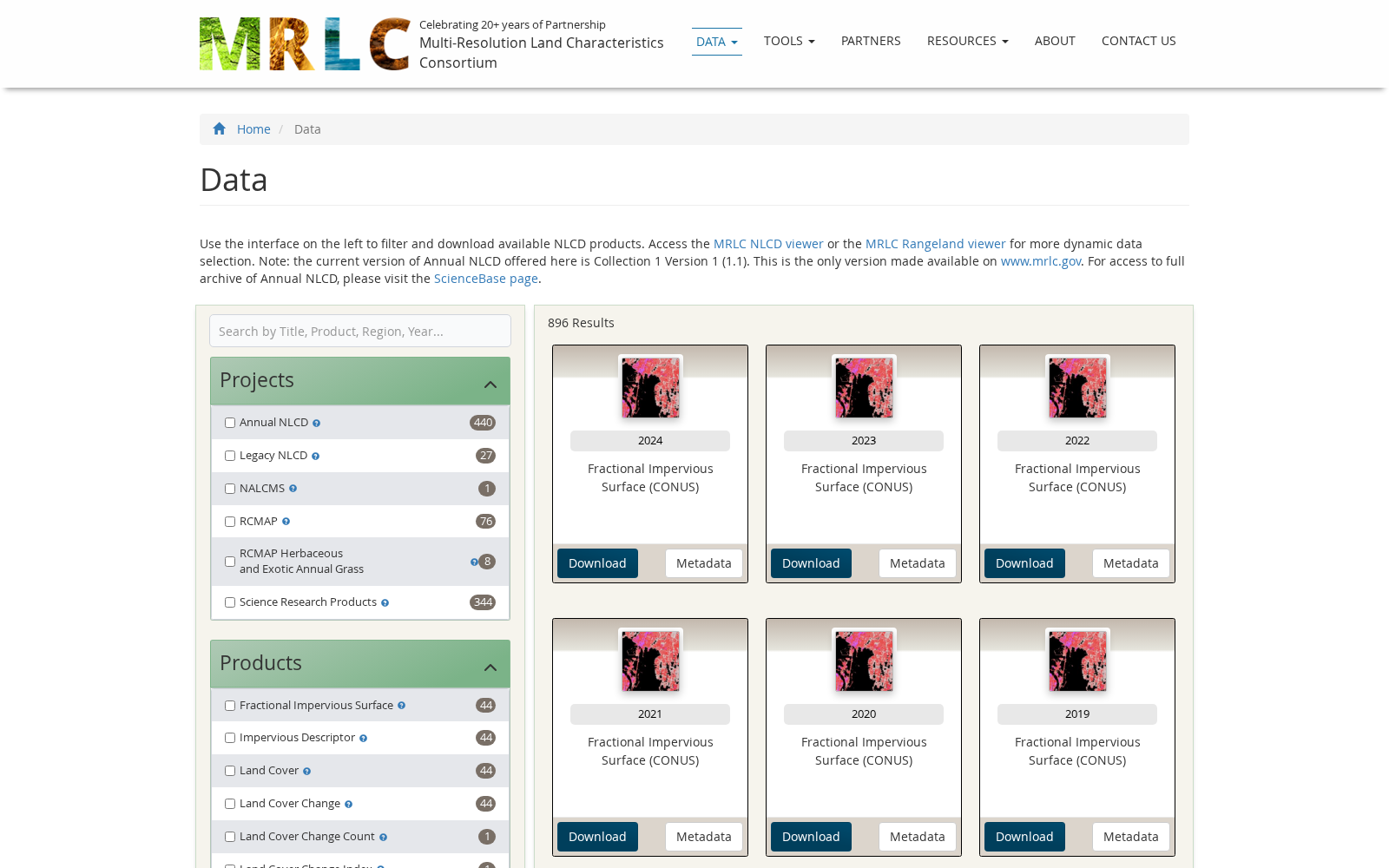The height and width of the screenshot is (868, 1389).
Task: Click the 2022 dataset thumbnail
Action: [1077, 388]
